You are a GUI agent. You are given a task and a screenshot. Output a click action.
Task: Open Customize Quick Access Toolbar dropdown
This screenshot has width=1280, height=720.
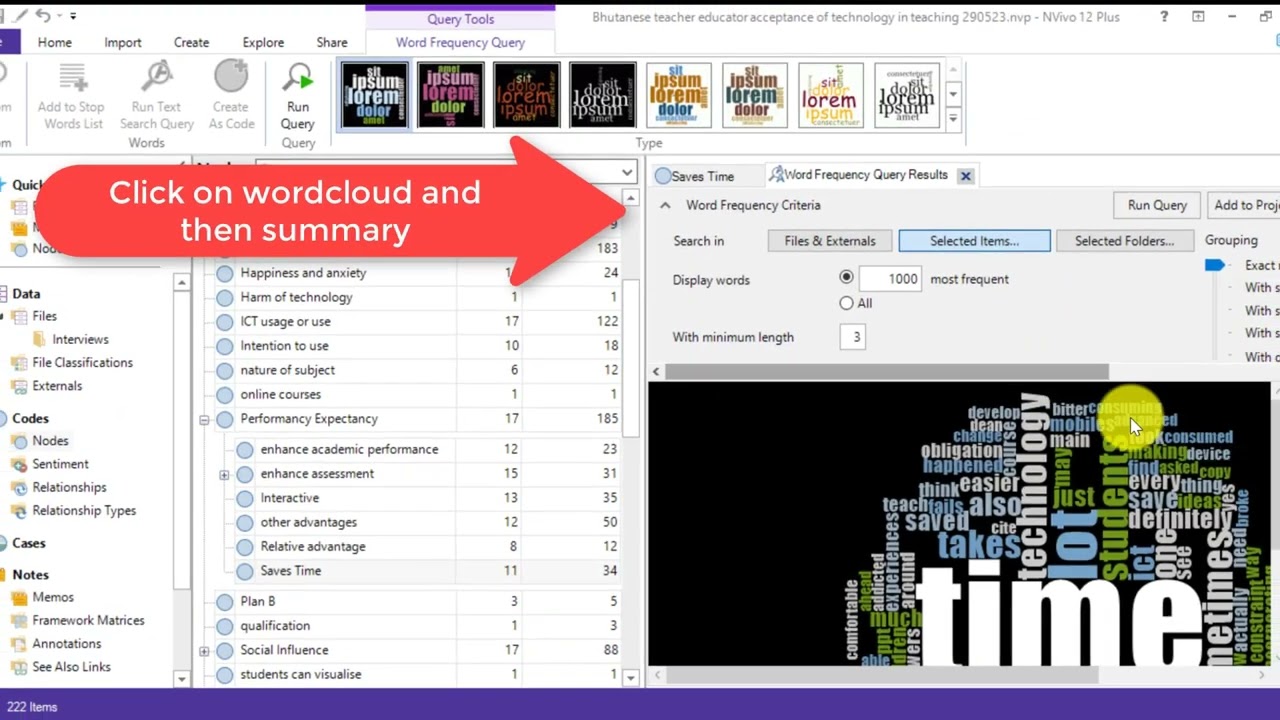click(73, 17)
